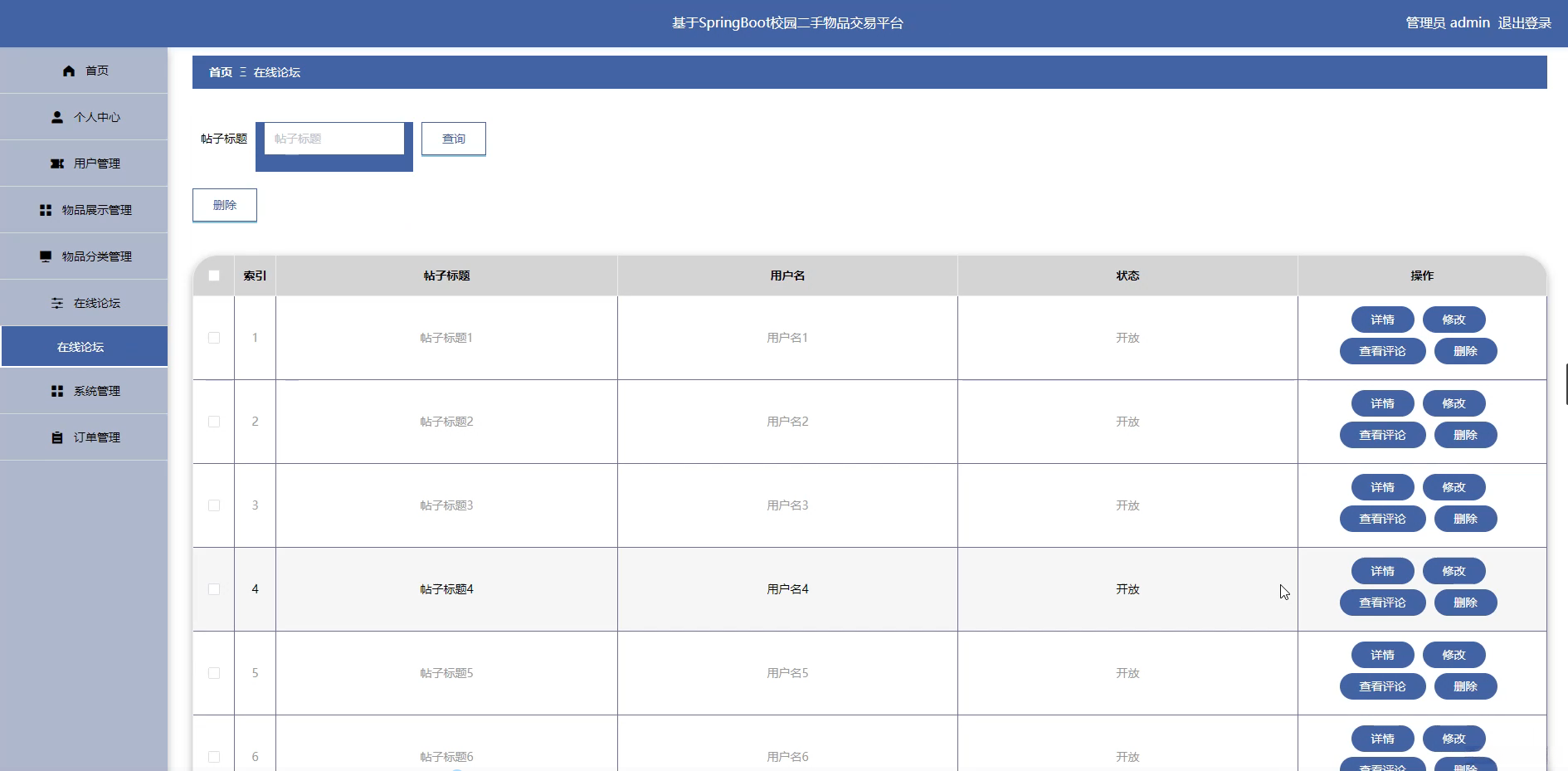1568x771 pixels.
Task: Expand the 用户管理 sidebar menu
Action: click(84, 163)
